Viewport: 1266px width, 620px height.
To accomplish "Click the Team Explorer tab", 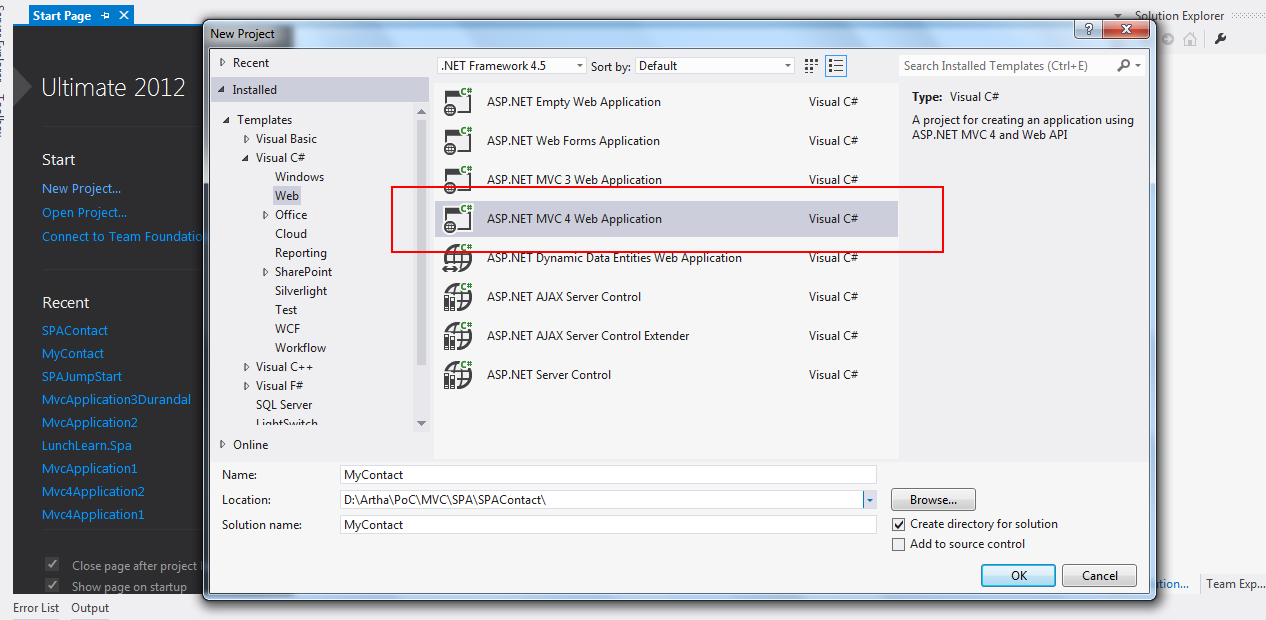I will (x=1235, y=584).
